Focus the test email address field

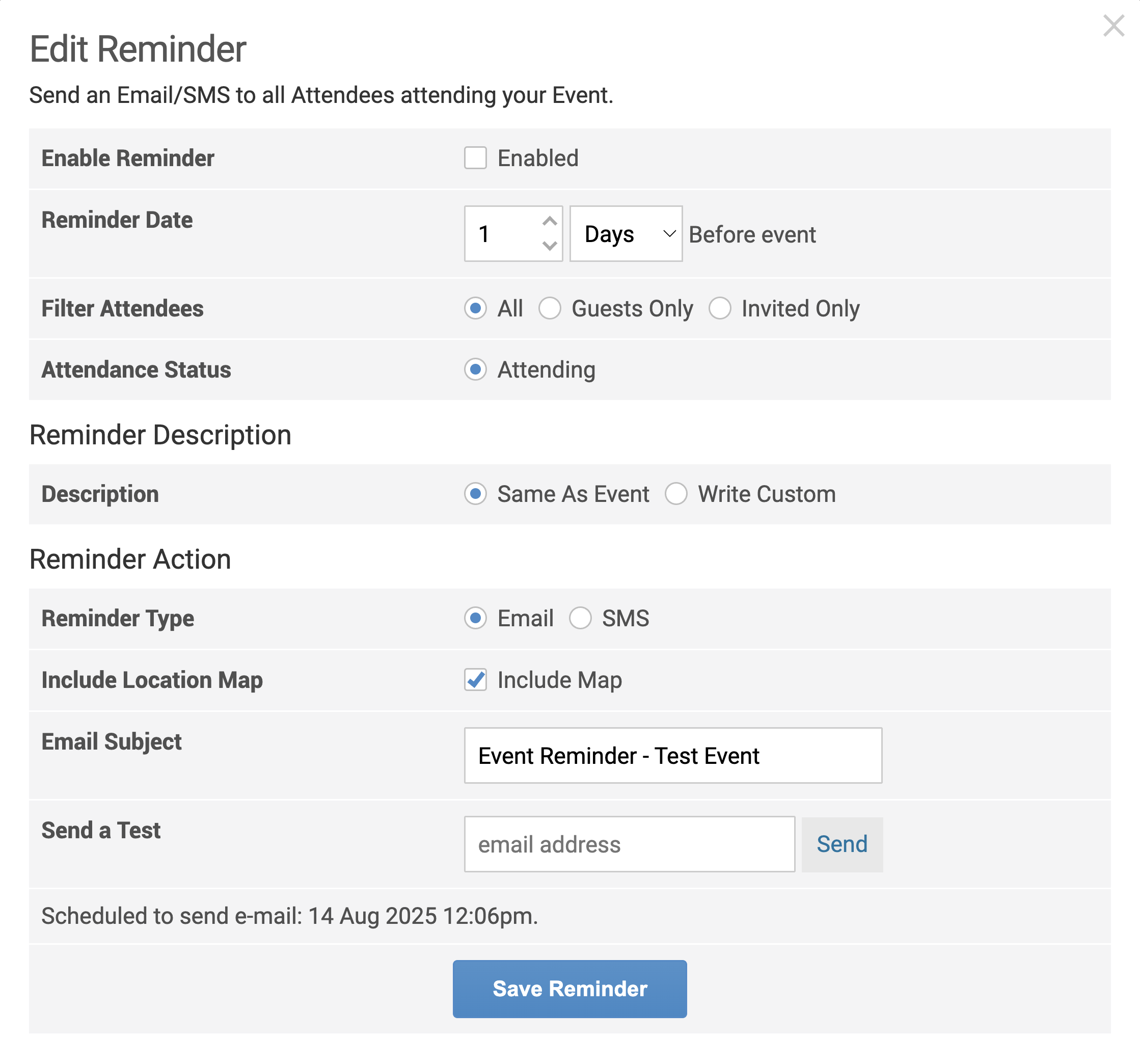tap(629, 844)
